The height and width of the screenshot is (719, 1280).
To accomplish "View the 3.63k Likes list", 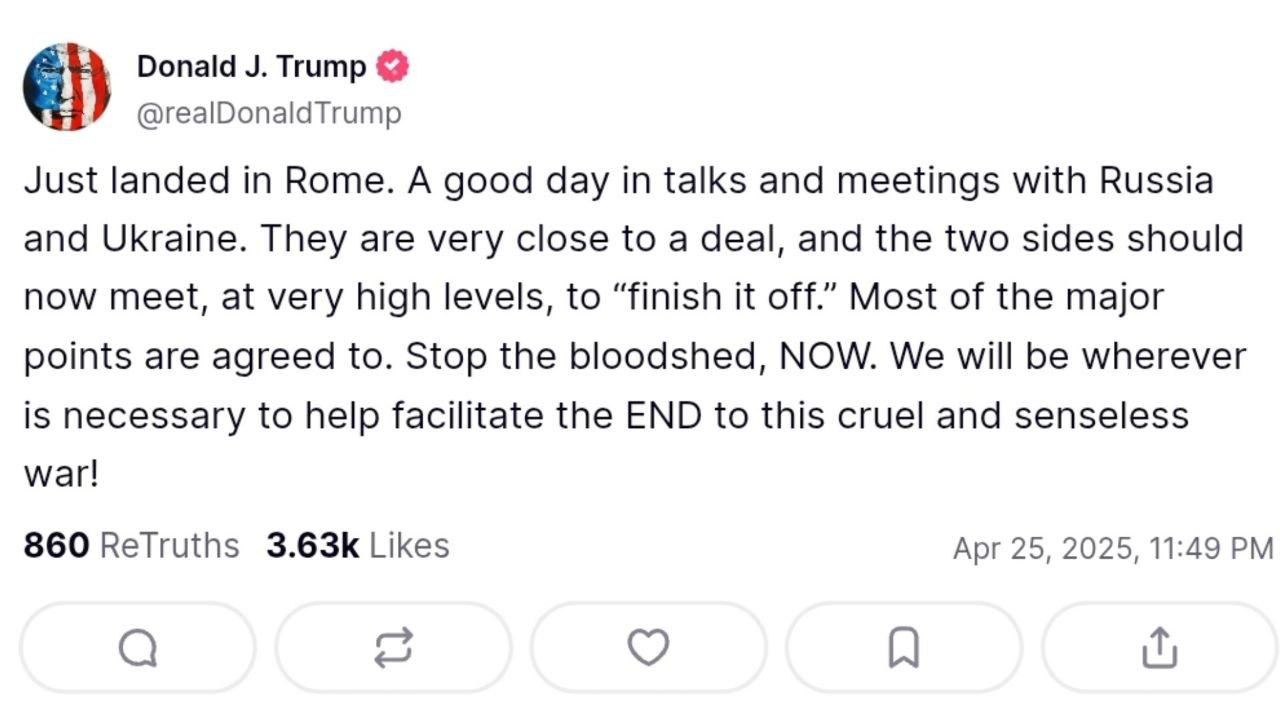I will pos(357,546).
